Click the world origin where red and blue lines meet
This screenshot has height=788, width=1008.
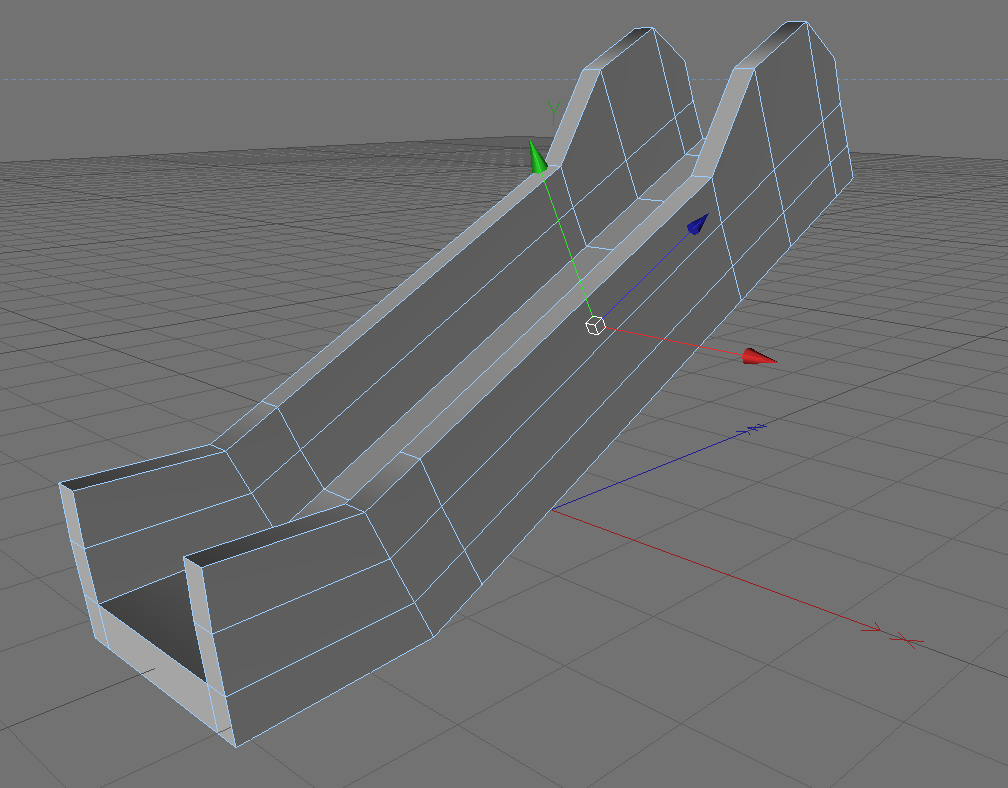click(x=552, y=510)
